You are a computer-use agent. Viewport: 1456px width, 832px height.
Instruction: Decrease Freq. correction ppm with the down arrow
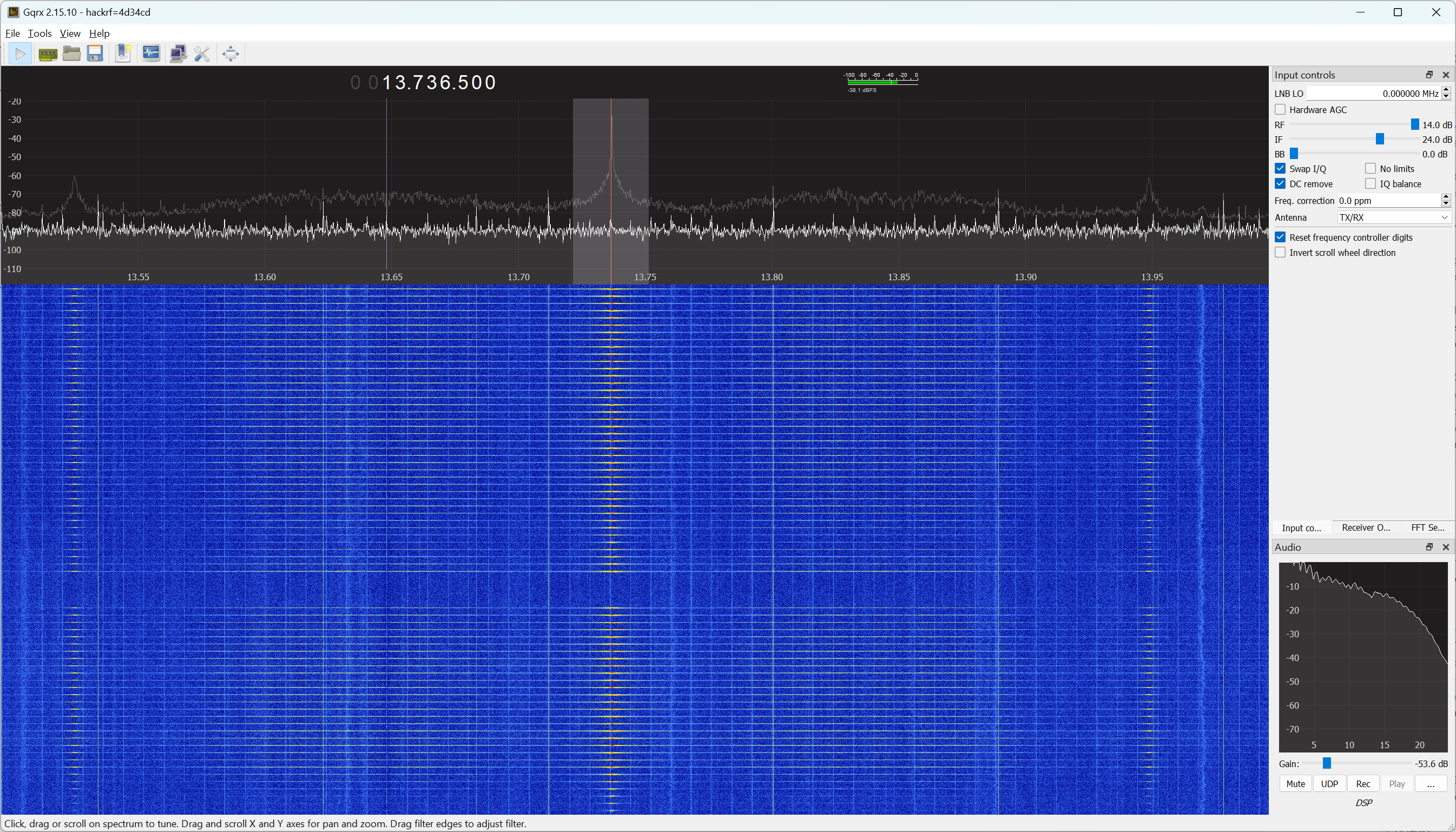coord(1446,204)
